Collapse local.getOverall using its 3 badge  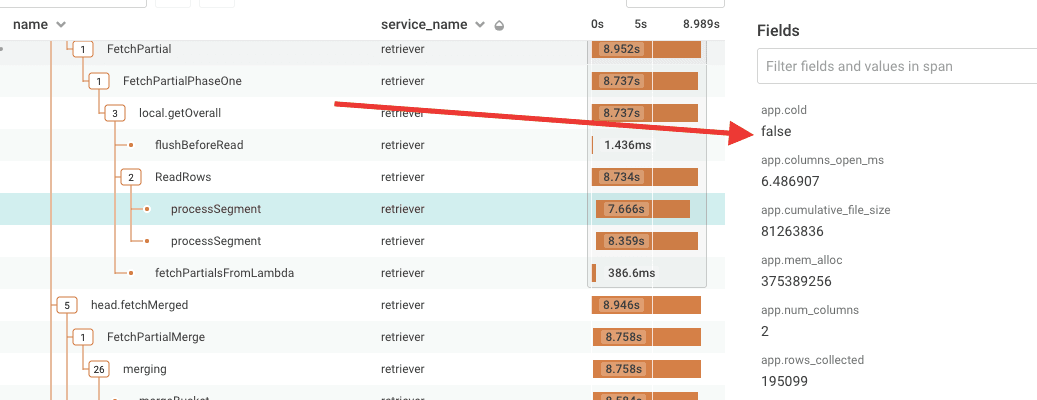[116, 113]
